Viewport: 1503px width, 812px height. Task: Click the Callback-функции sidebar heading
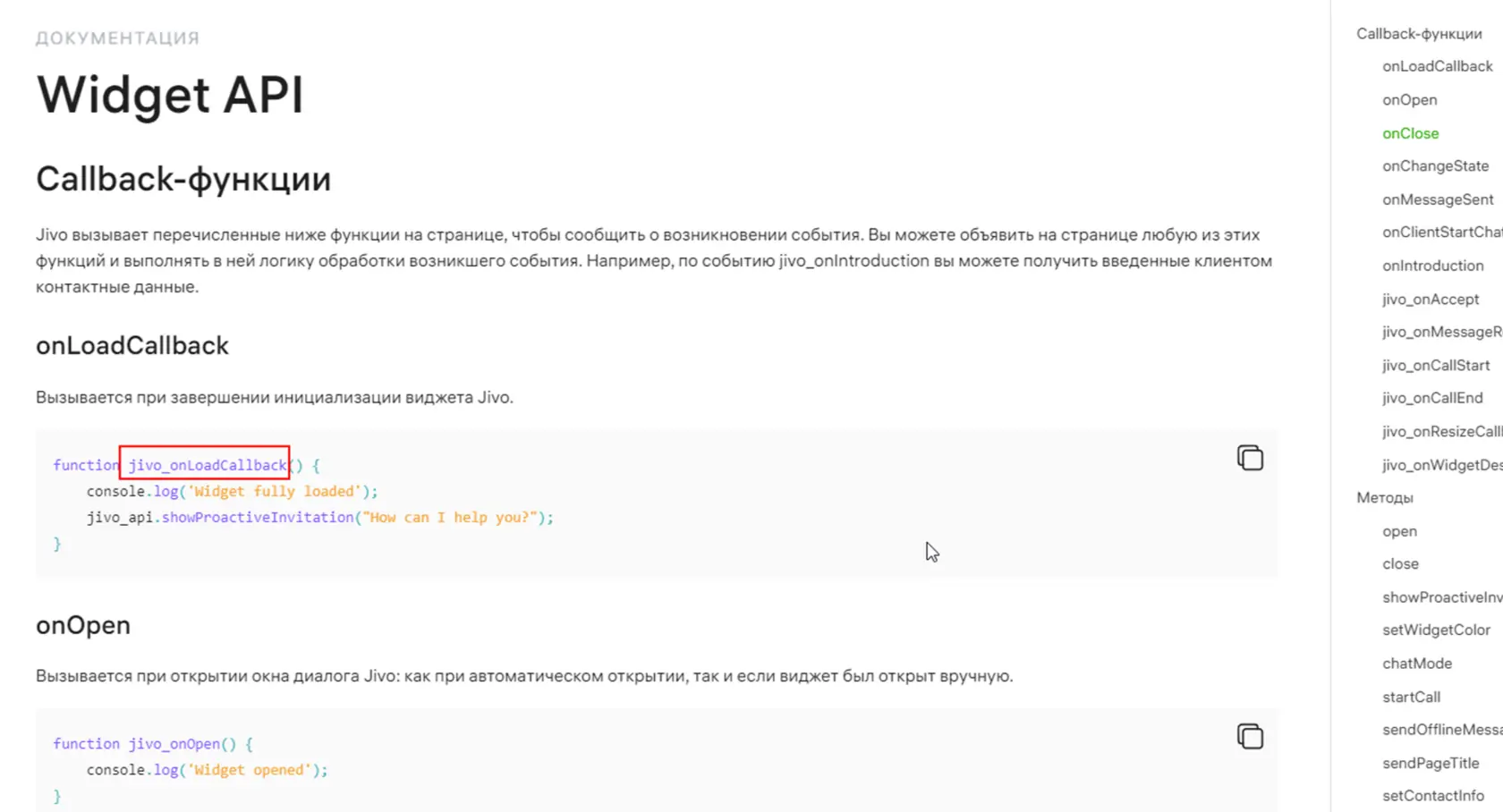[x=1419, y=34]
